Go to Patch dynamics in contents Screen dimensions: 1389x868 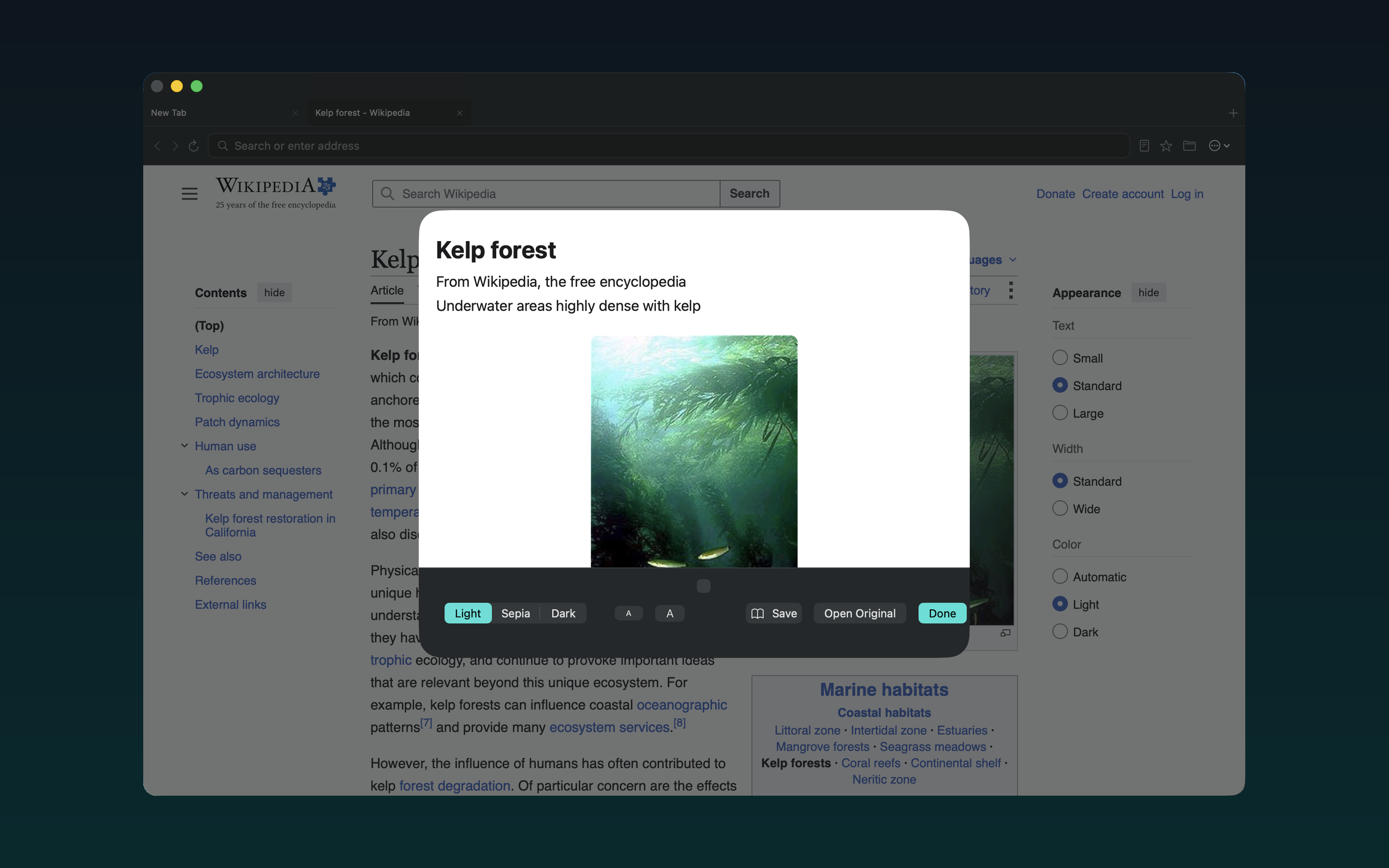(x=236, y=422)
